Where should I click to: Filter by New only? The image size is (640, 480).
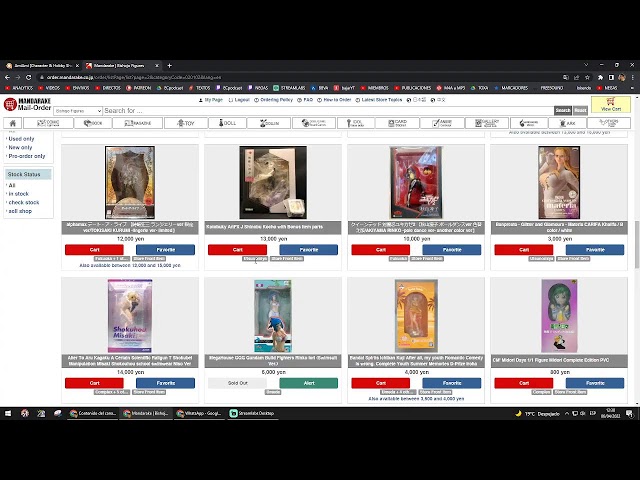(20, 147)
